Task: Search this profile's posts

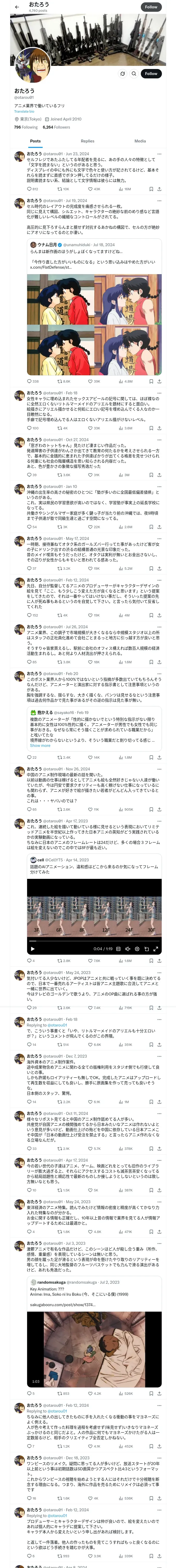Action: (x=123, y=74)
